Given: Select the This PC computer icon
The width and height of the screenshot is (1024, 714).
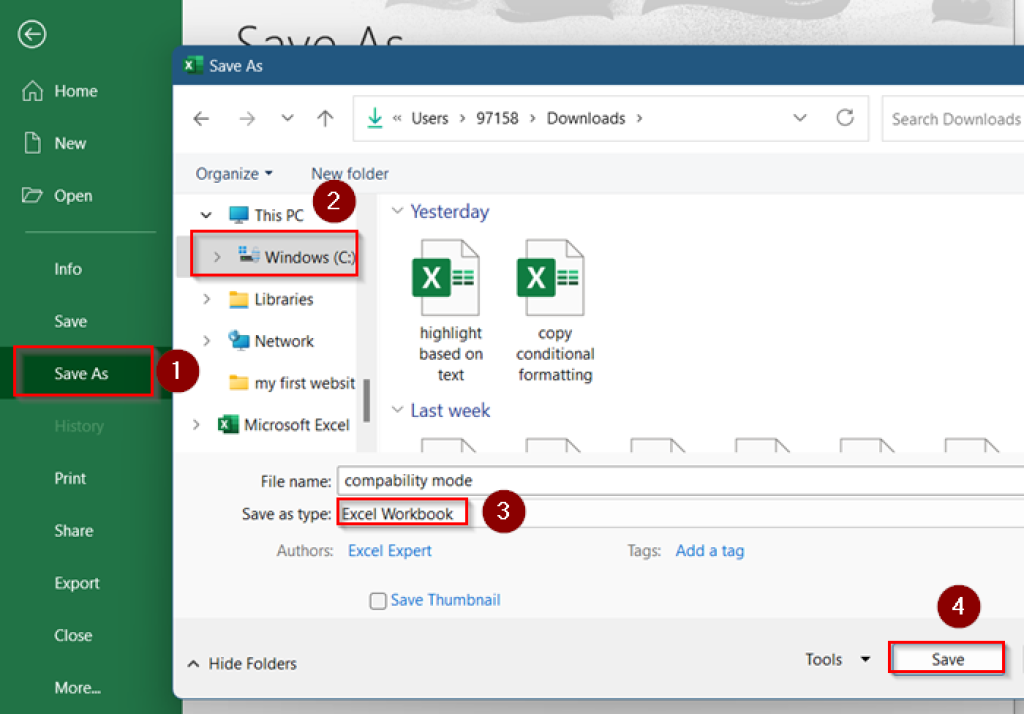Looking at the screenshot, I should click(x=240, y=215).
